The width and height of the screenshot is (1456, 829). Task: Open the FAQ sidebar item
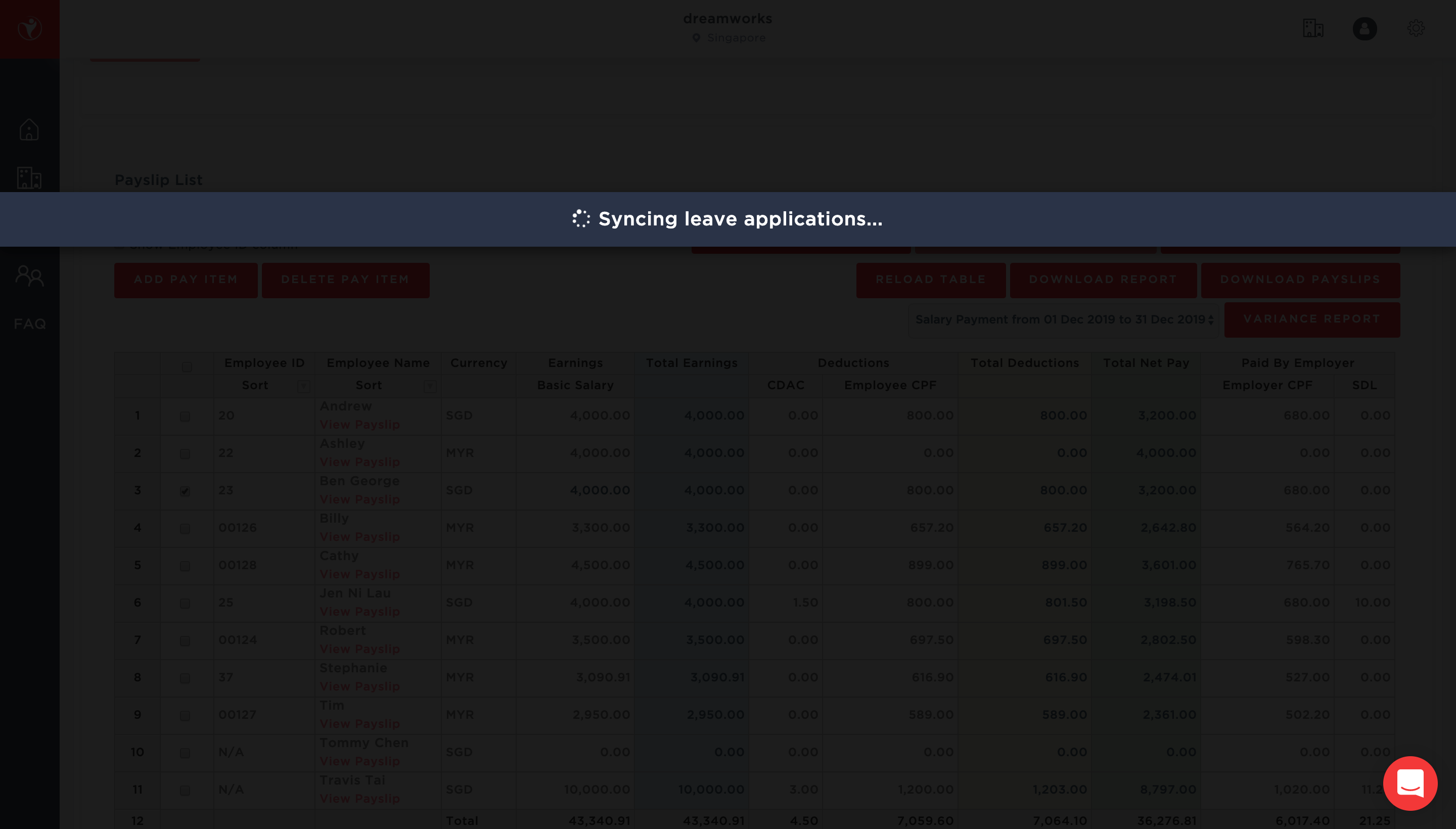(30, 324)
